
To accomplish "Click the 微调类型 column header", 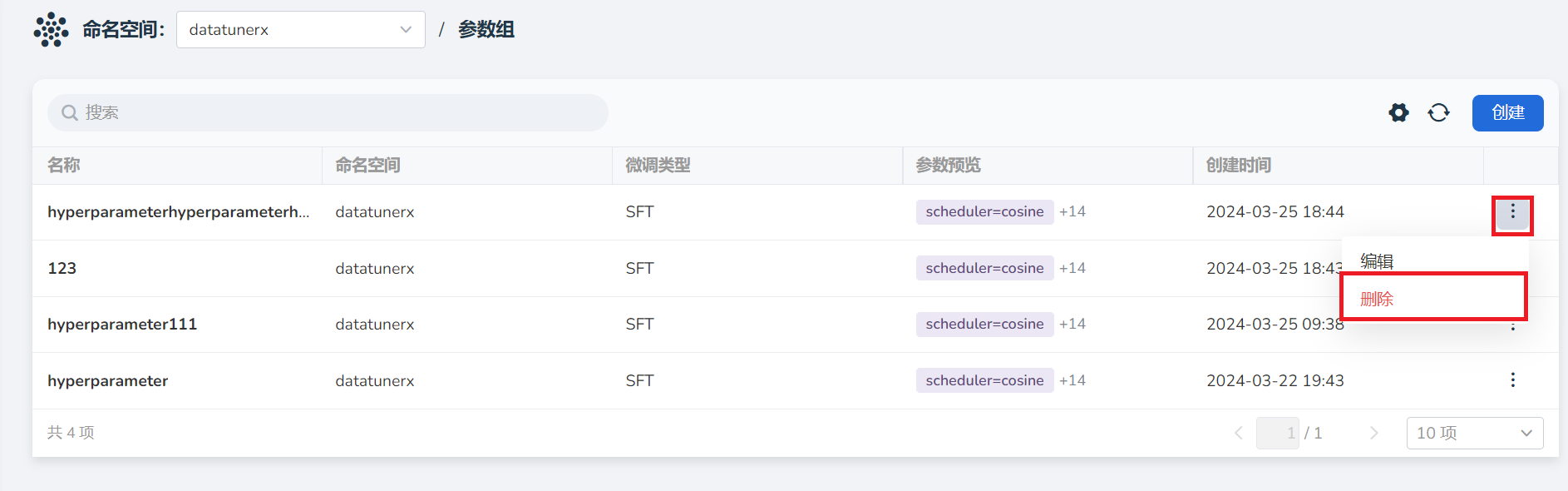I will (658, 166).
